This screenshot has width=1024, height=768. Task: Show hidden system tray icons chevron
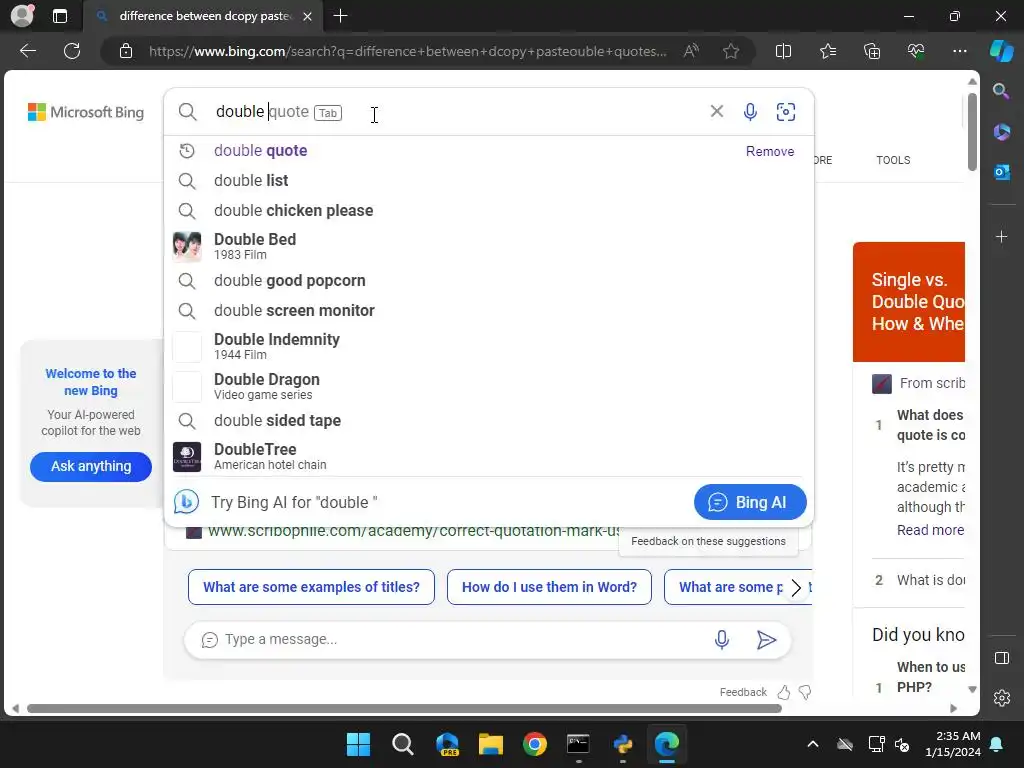[812, 744]
